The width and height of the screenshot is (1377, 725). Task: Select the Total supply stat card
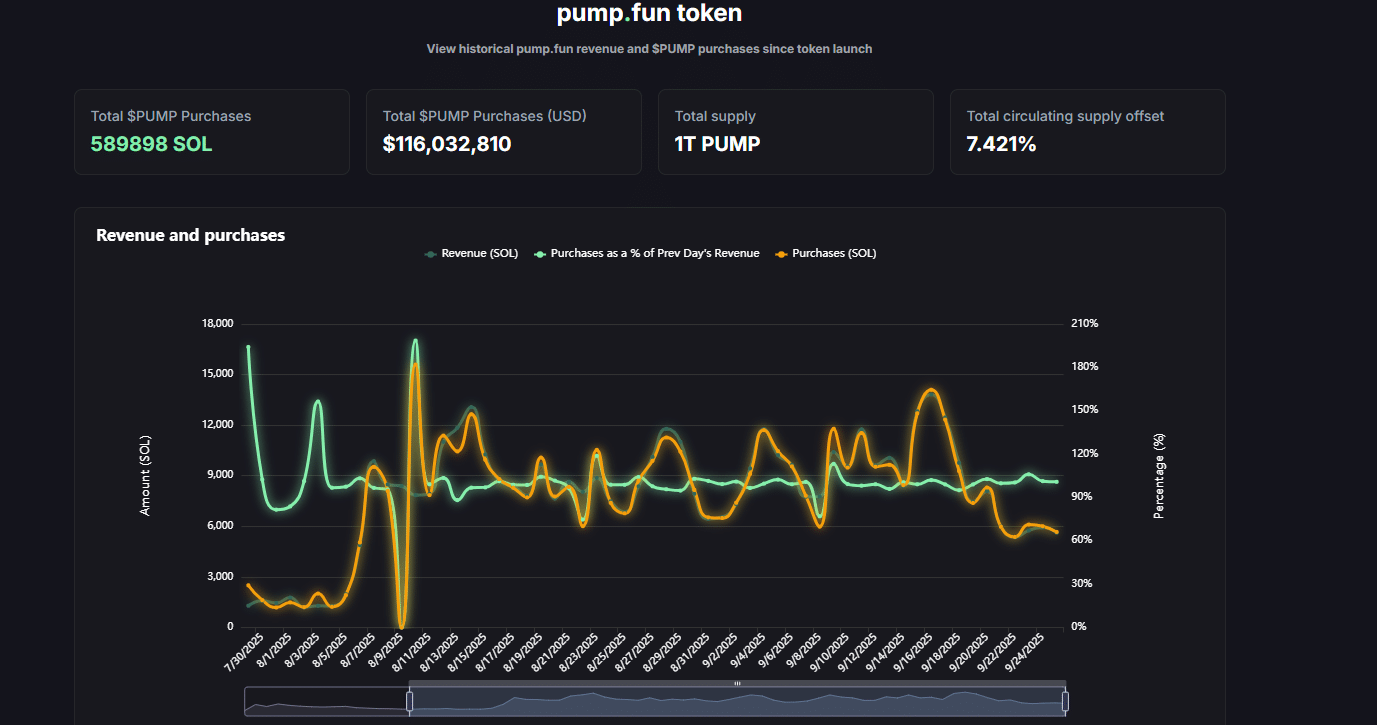coord(795,131)
